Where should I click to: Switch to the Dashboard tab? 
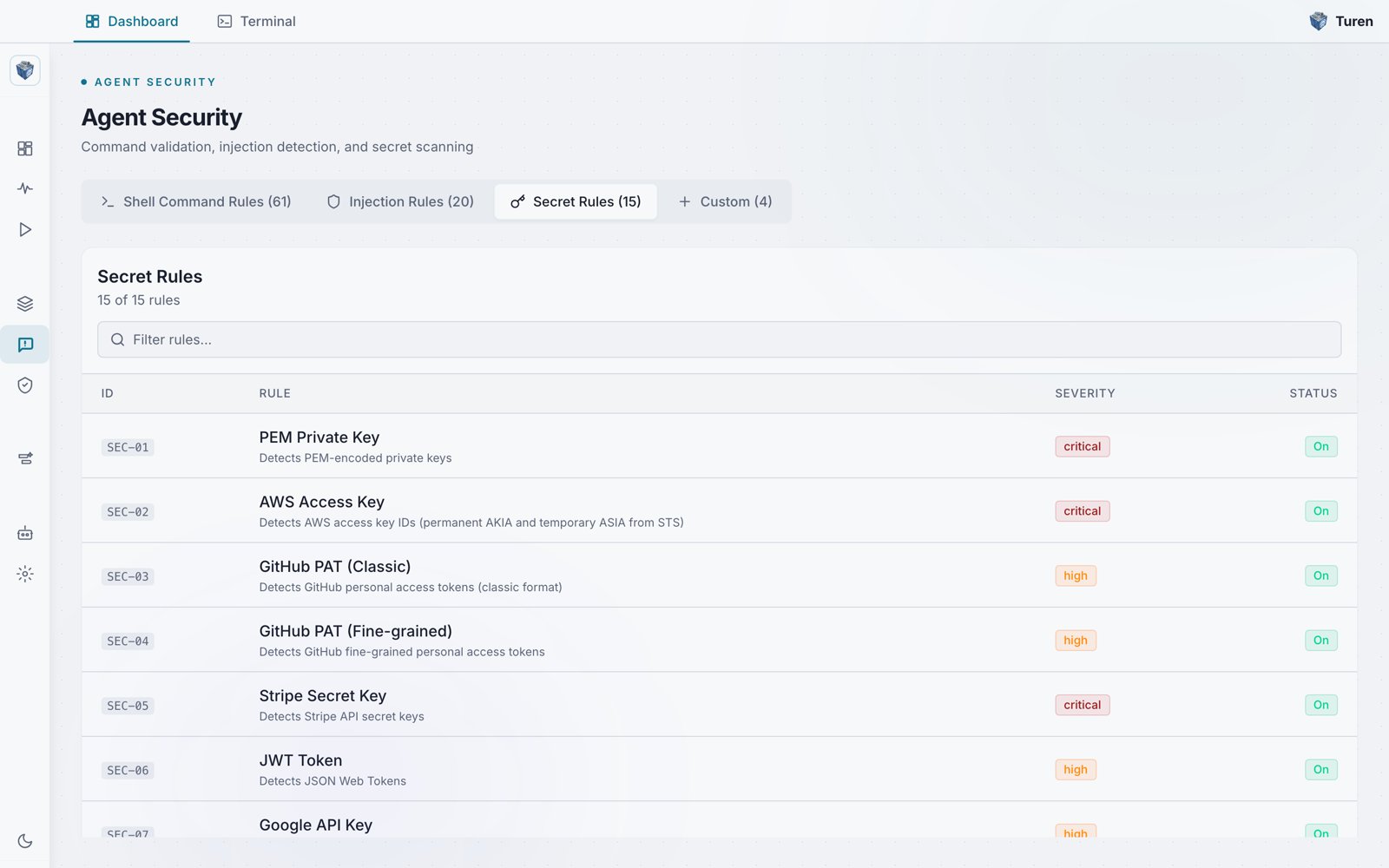(132, 21)
